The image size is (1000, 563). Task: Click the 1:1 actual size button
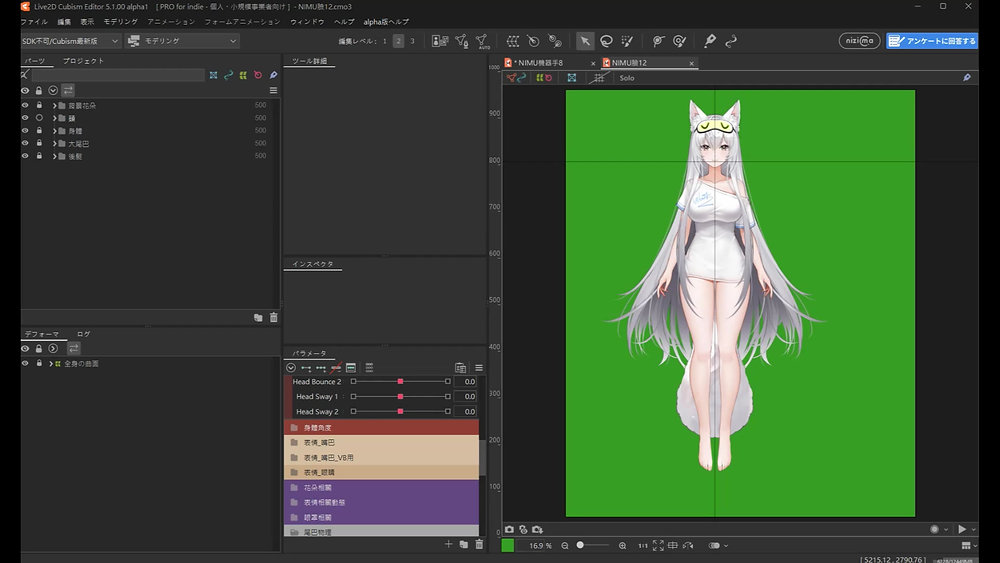pyautogui.click(x=642, y=546)
